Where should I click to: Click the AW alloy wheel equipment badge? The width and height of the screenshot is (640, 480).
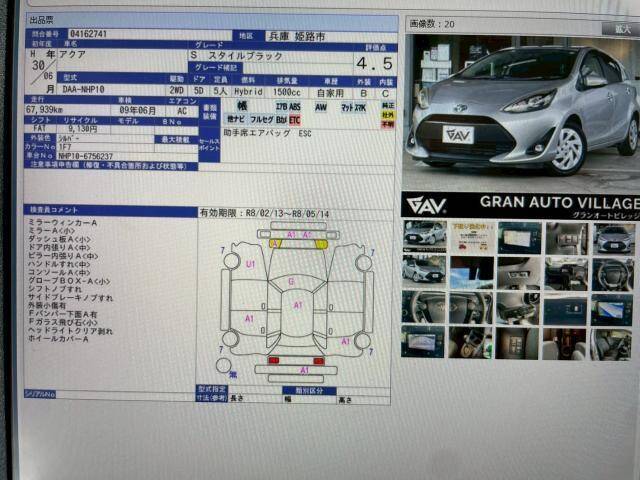321,105
